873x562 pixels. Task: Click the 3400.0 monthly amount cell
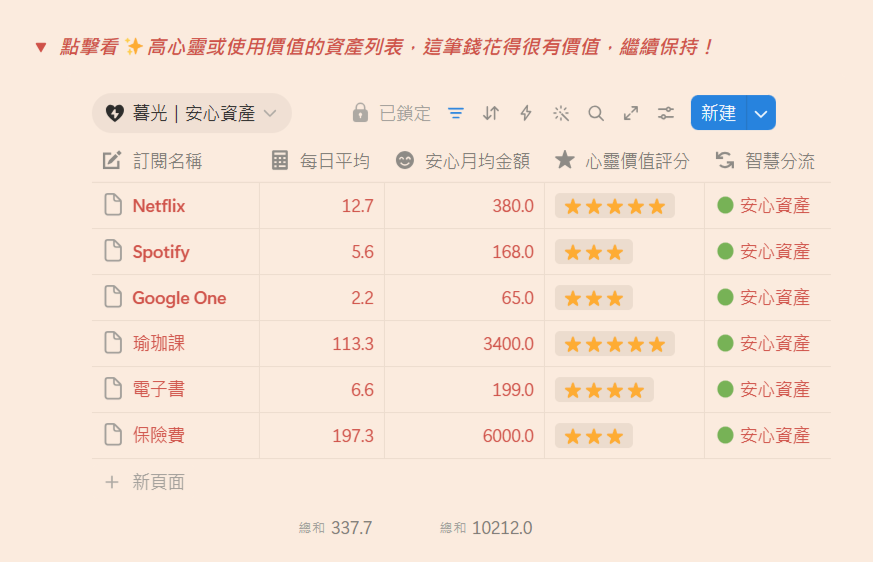(464, 343)
